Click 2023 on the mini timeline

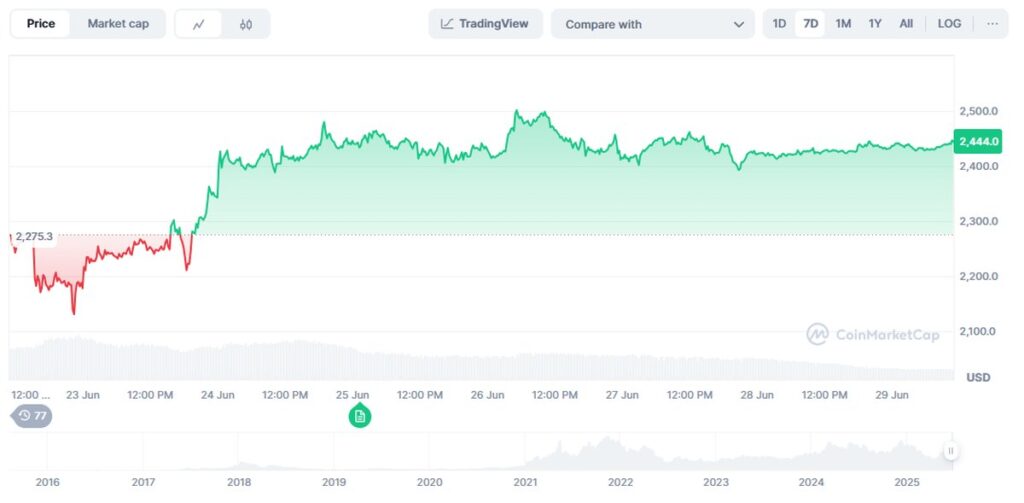(716, 482)
